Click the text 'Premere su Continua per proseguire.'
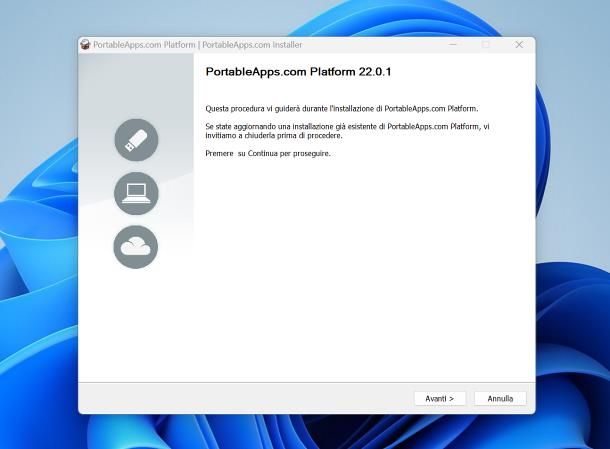 click(x=268, y=153)
